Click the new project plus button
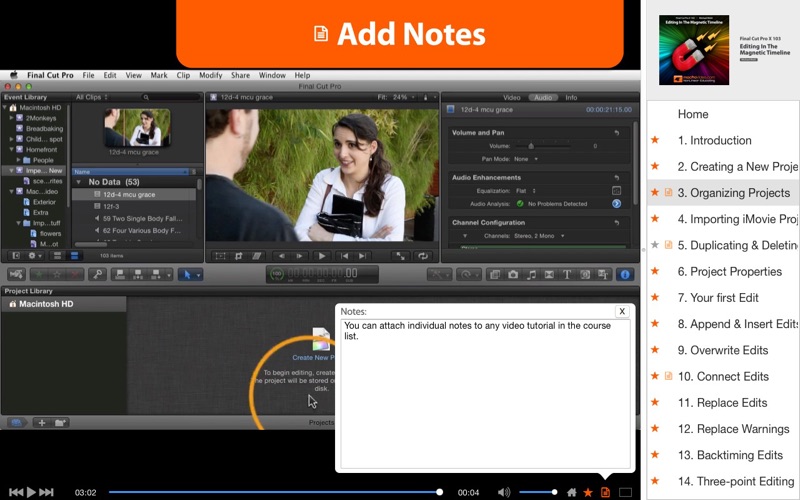The image size is (800, 500). pyautogui.click(x=42, y=422)
